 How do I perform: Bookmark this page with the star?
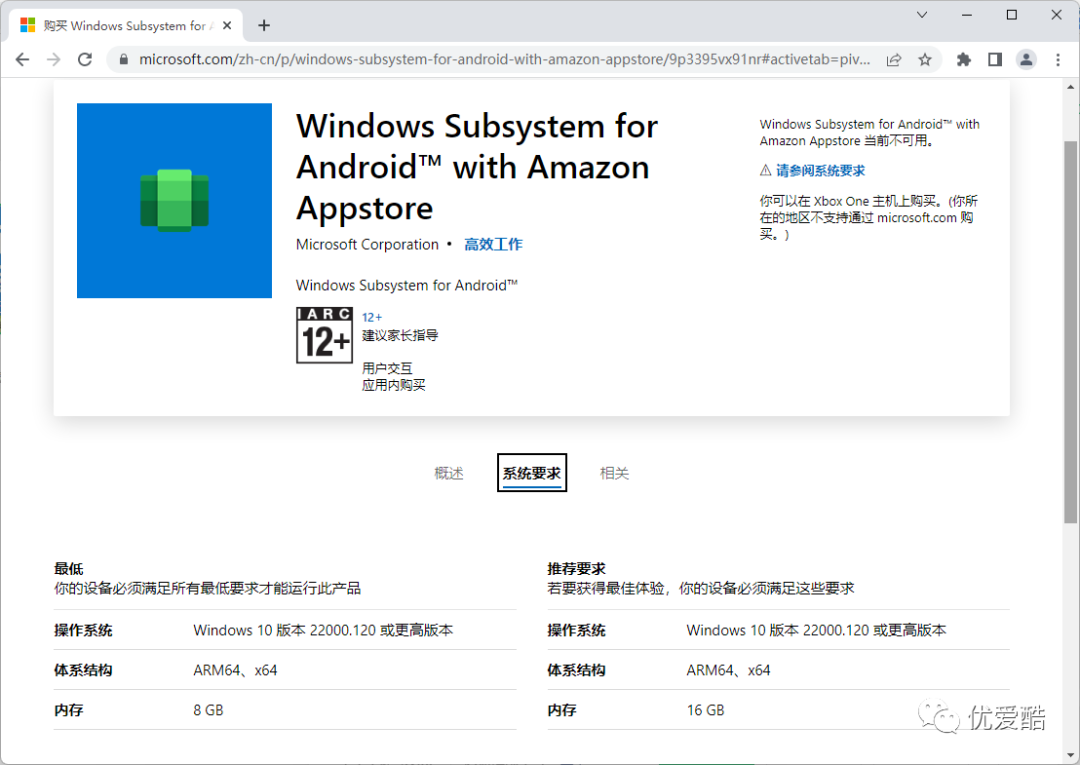click(925, 60)
